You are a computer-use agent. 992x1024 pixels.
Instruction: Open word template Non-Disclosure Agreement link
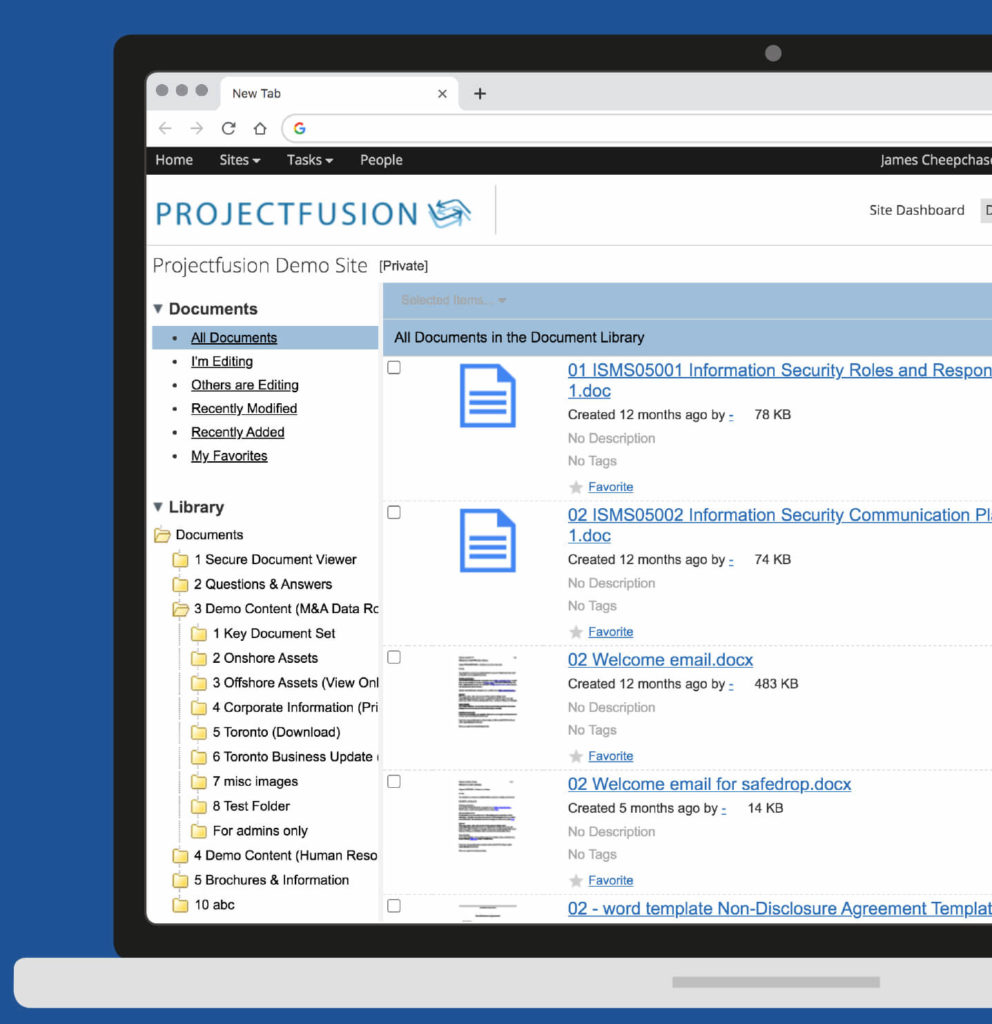coord(780,908)
